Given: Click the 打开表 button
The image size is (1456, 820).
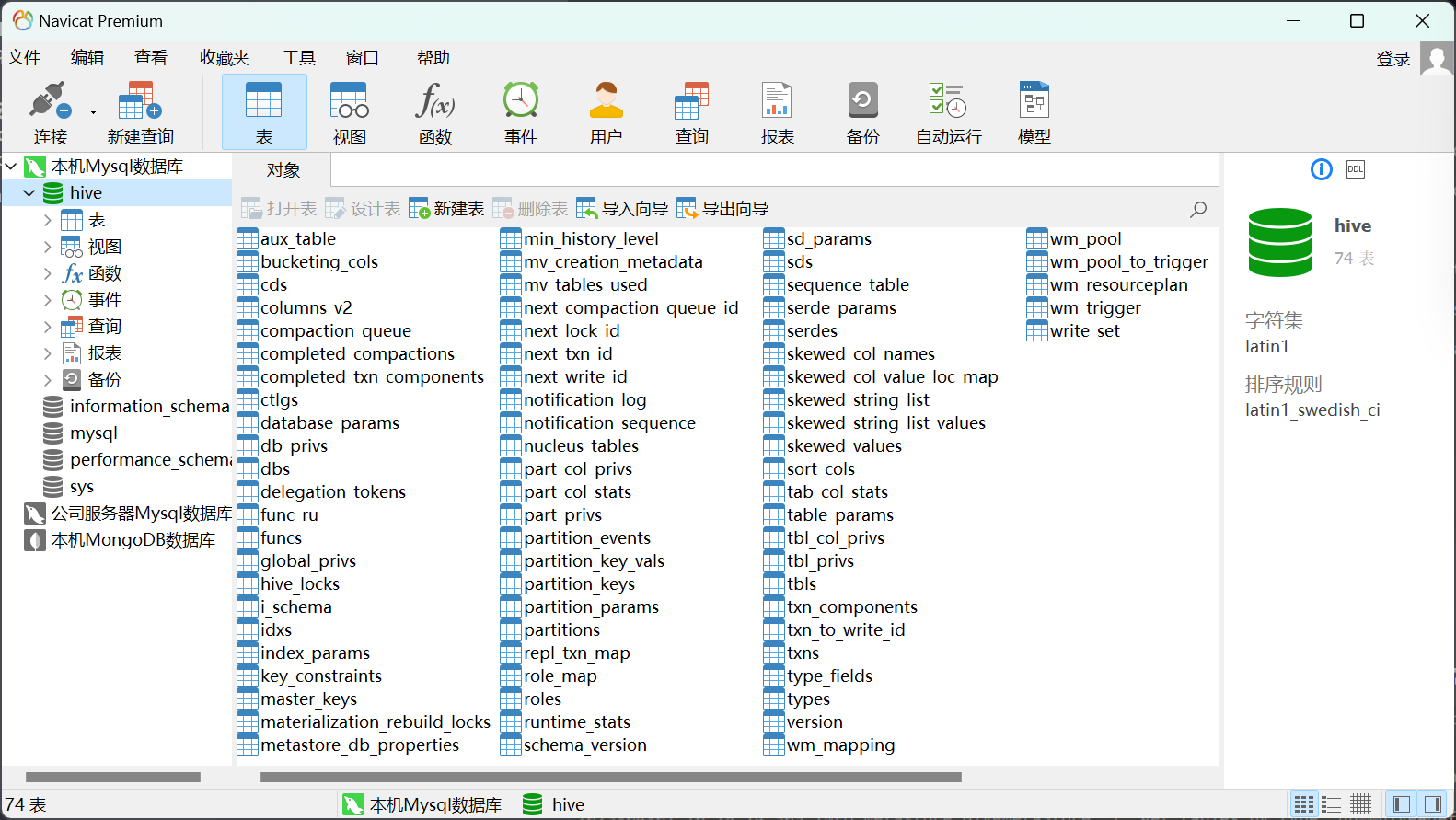Looking at the screenshot, I should (279, 209).
